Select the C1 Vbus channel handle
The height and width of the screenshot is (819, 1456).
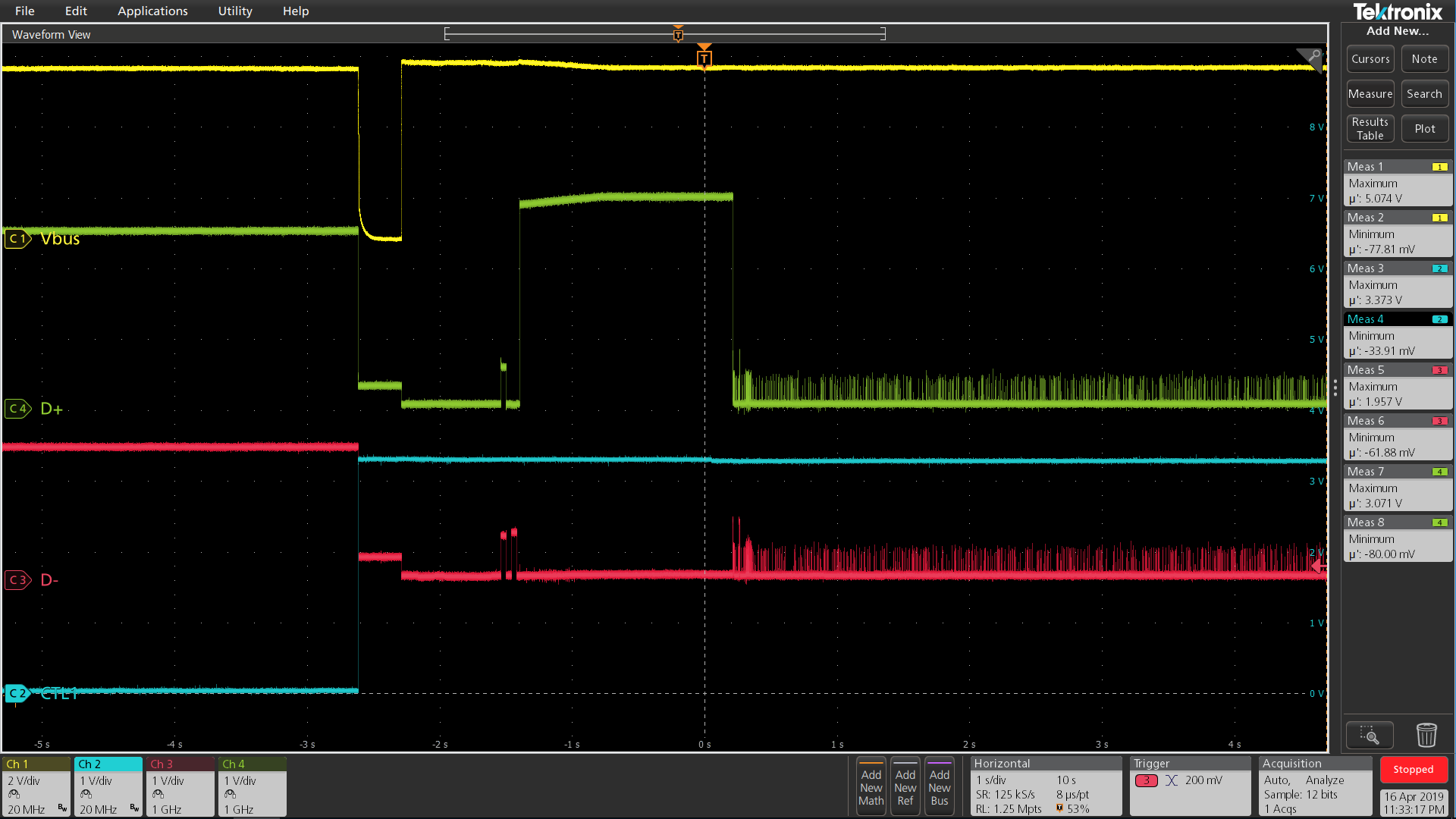point(17,239)
